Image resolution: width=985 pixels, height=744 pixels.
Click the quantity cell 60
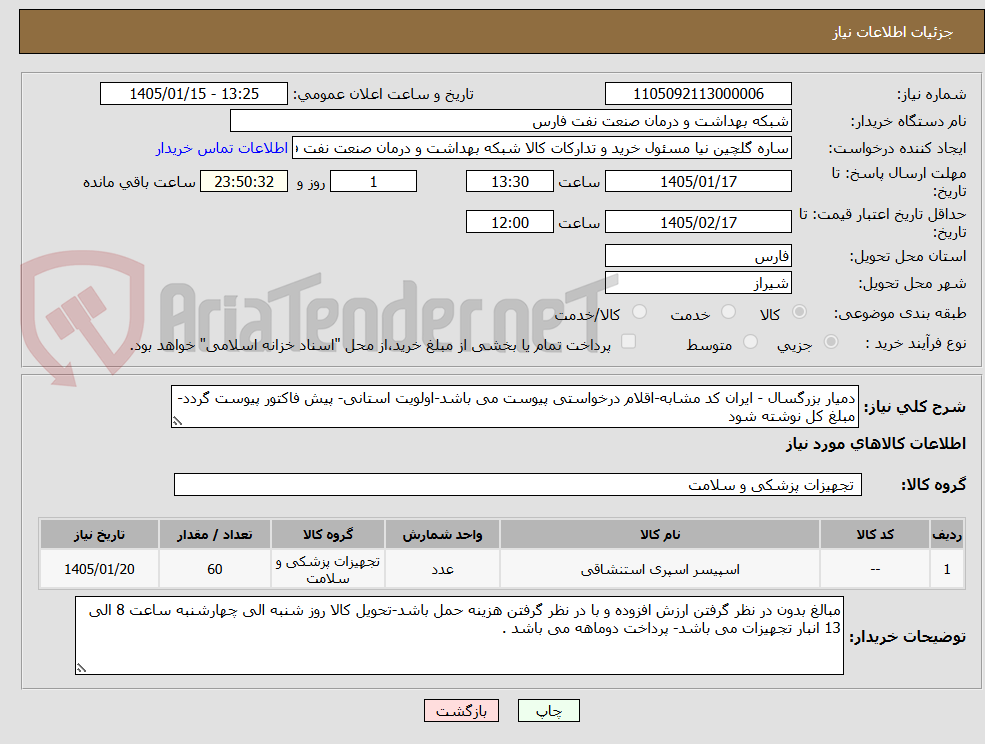[x=215, y=569]
